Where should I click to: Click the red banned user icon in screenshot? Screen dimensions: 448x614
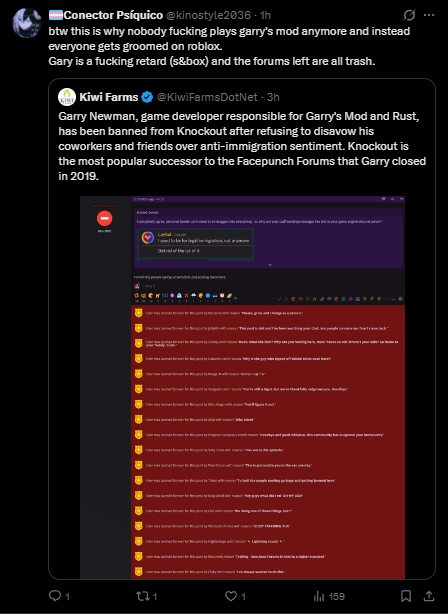105,218
